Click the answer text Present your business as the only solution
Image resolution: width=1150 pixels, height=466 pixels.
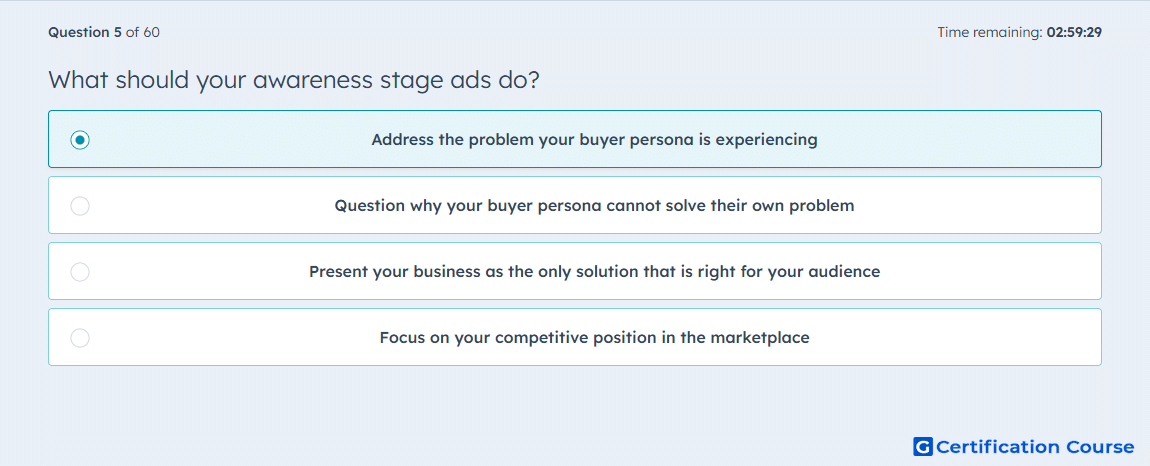pos(594,272)
